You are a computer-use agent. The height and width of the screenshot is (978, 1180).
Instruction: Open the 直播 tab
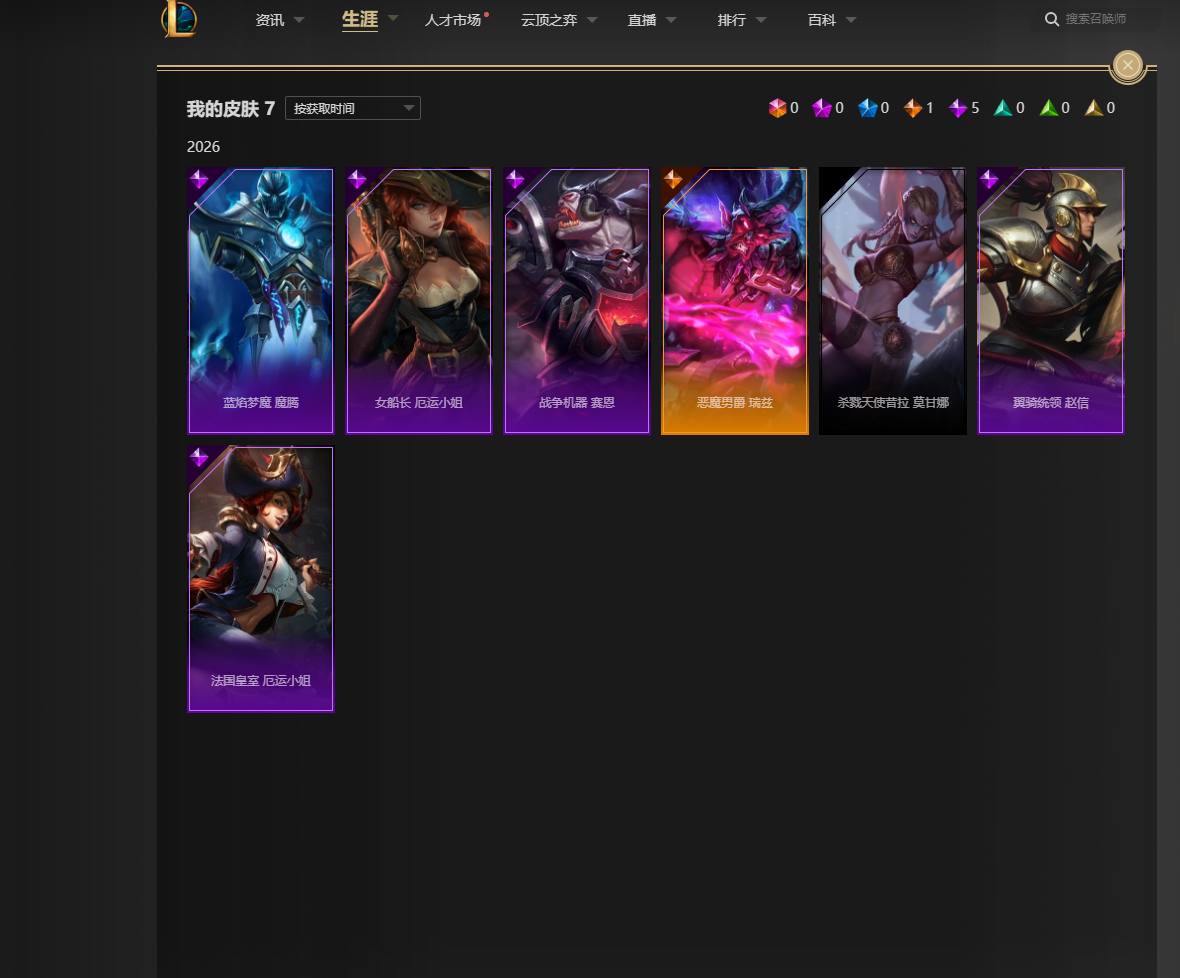642,20
